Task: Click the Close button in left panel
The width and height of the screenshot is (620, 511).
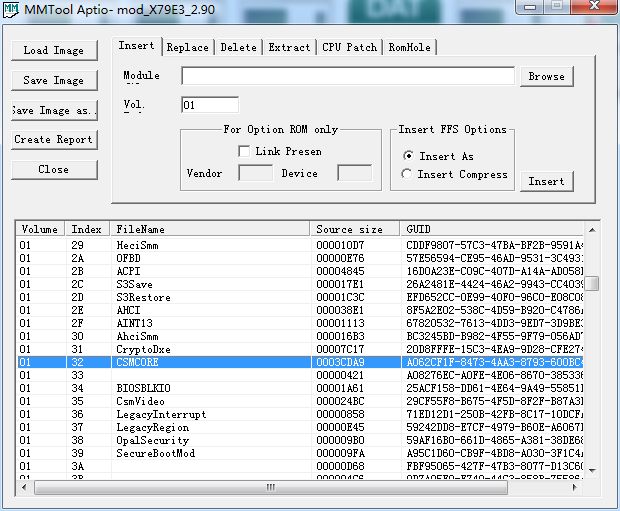Action: pyautogui.click(x=54, y=170)
